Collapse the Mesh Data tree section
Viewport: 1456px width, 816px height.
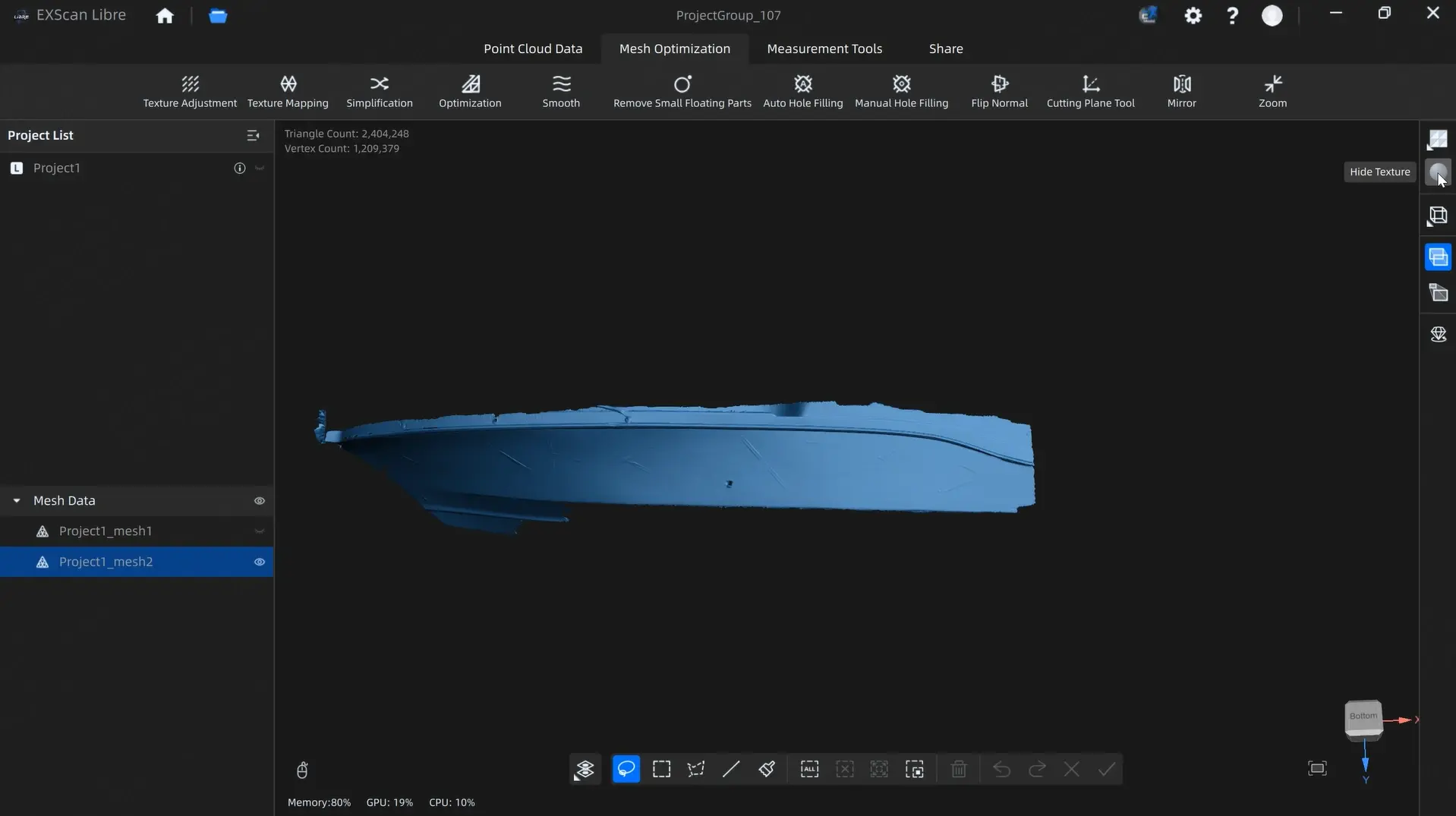(x=17, y=501)
